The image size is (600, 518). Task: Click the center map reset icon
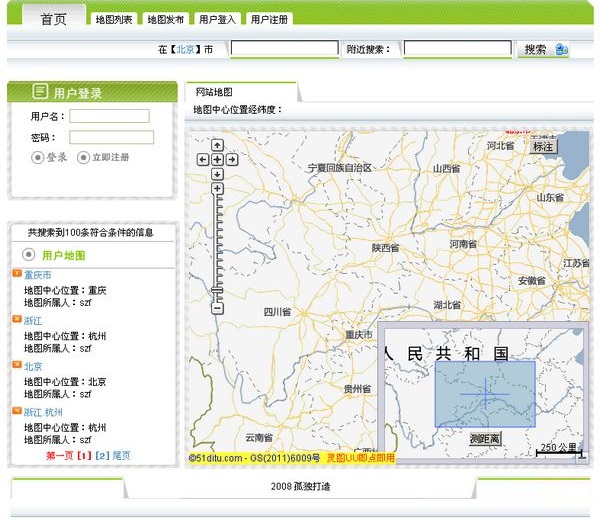(217, 159)
